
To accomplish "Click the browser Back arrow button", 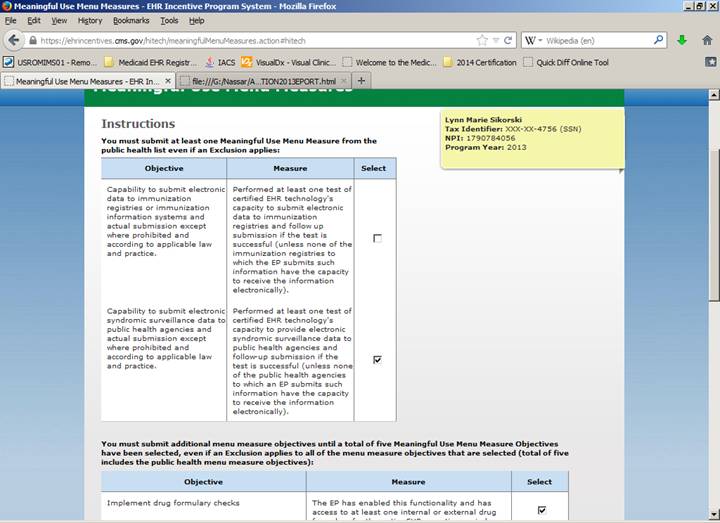I will pos(14,41).
